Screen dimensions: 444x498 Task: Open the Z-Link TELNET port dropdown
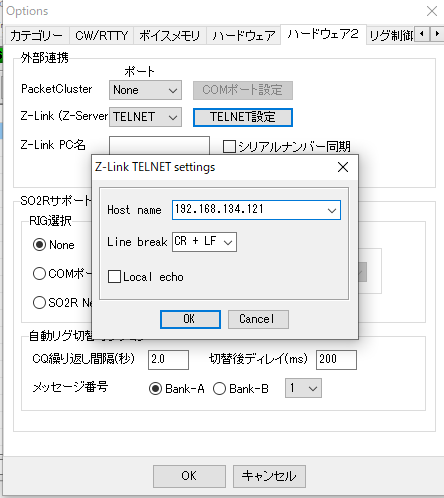pyautogui.click(x=145, y=117)
